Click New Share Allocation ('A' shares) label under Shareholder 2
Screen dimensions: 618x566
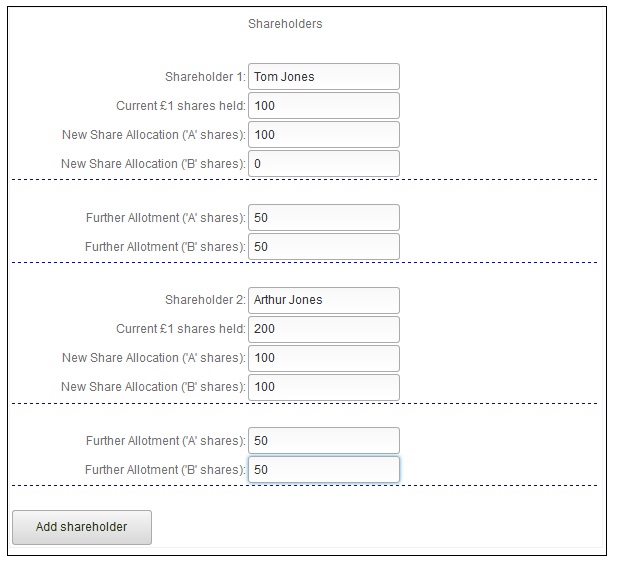(x=153, y=358)
